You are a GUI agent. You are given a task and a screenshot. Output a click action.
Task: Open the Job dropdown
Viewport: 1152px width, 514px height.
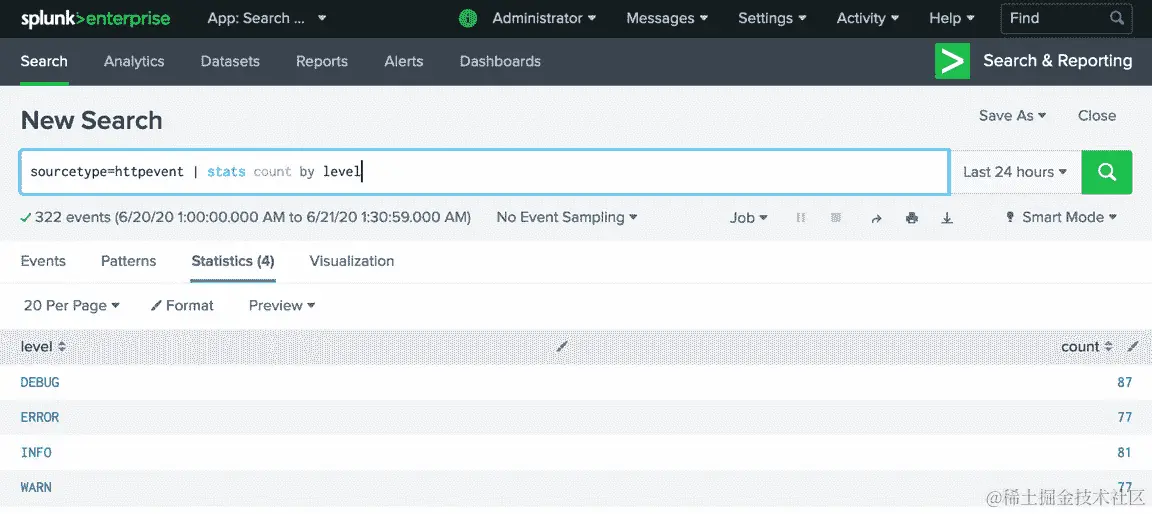(748, 217)
